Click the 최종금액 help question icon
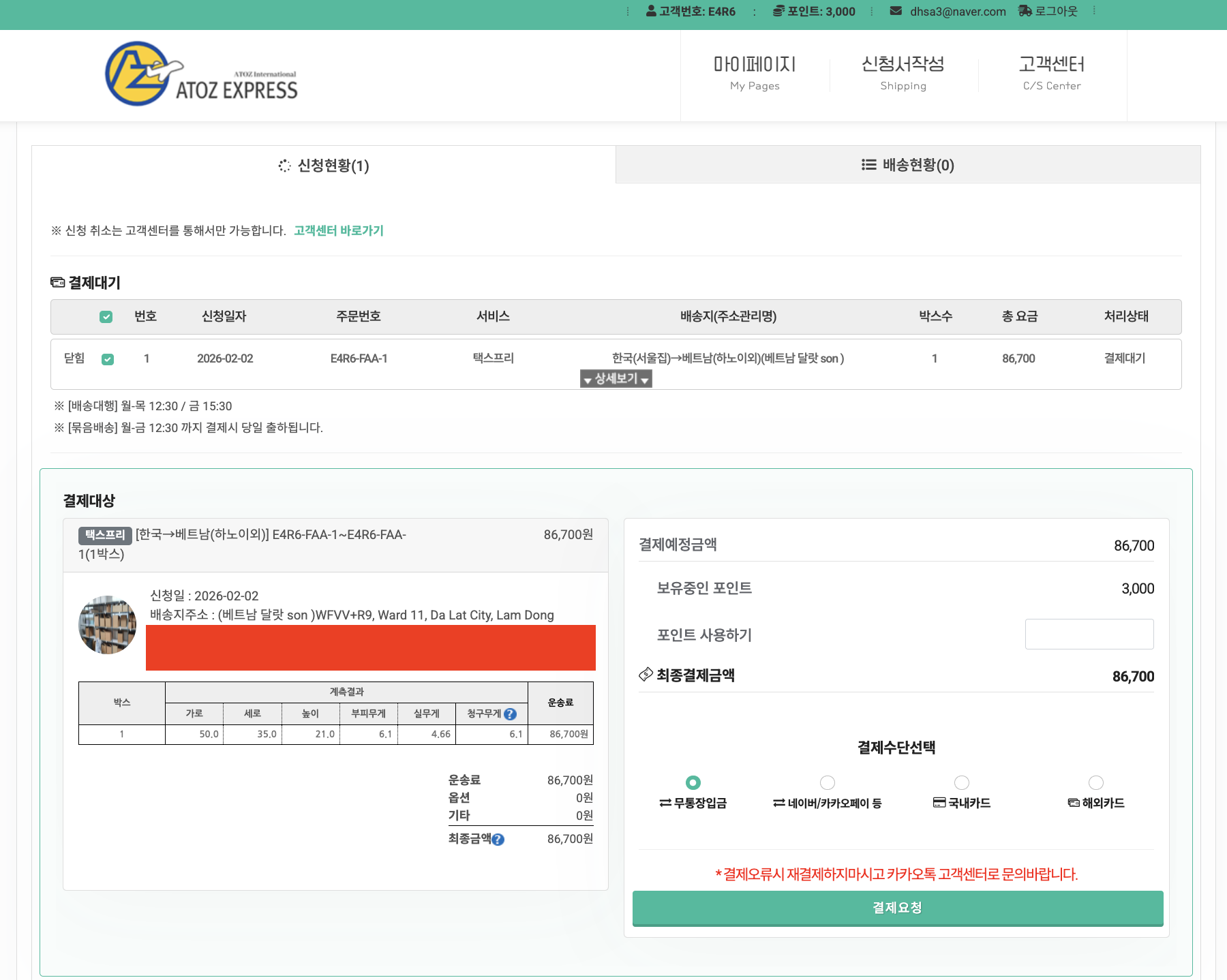 point(498,840)
